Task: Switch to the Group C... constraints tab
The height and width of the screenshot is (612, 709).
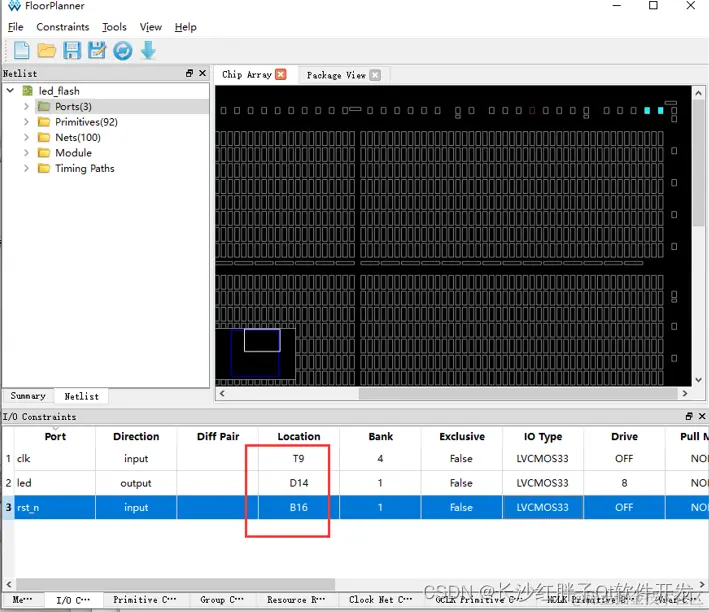Action: 222,600
